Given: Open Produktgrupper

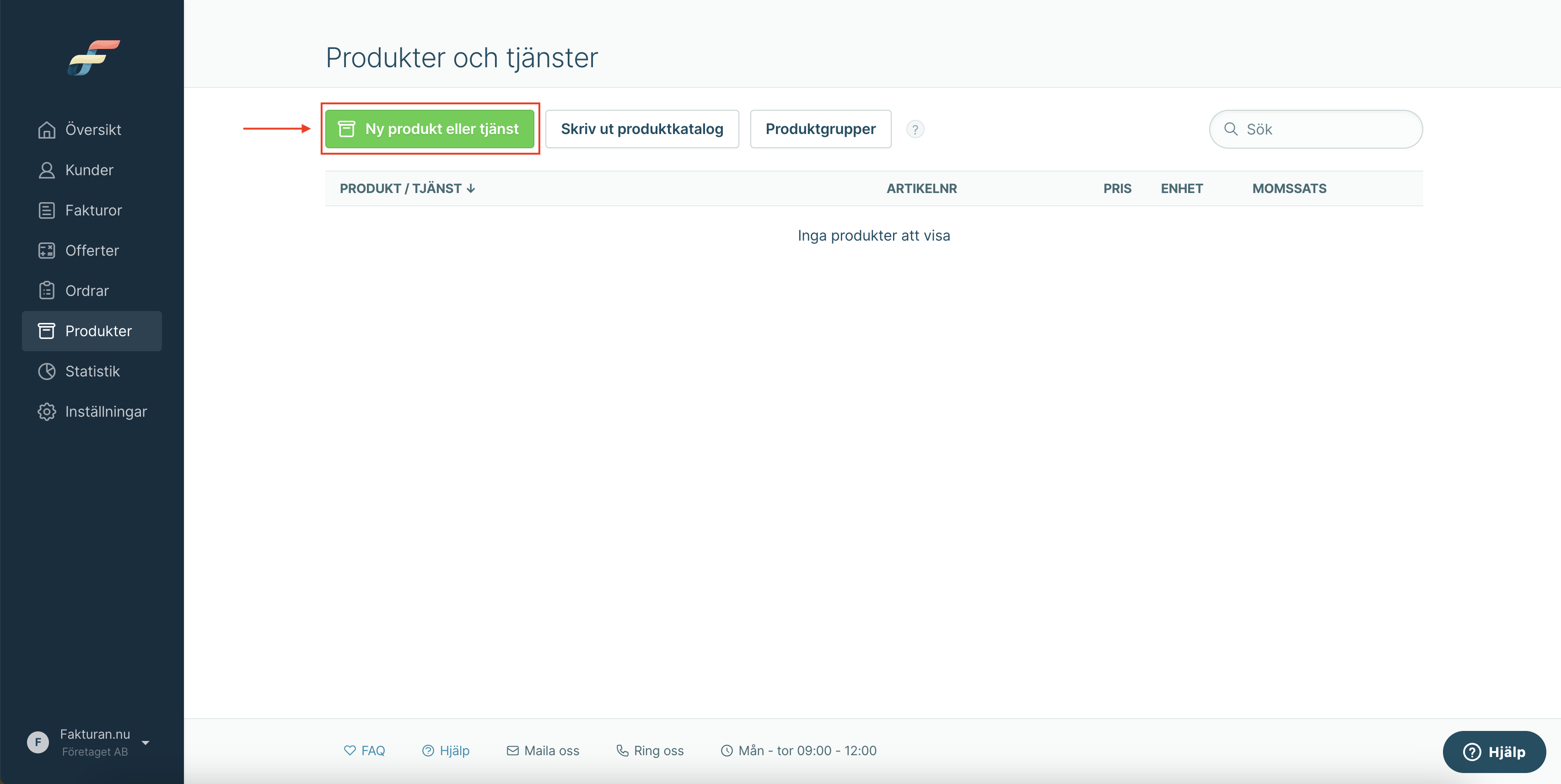Looking at the screenshot, I should pyautogui.click(x=820, y=129).
